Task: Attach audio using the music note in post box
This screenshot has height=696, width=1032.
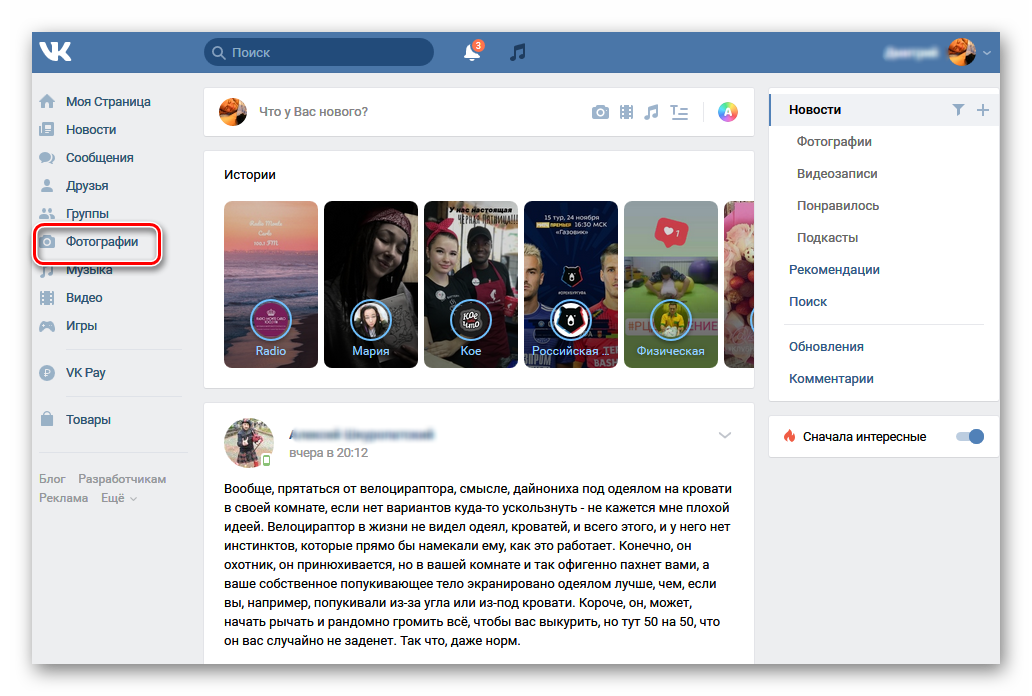Action: pyautogui.click(x=651, y=112)
